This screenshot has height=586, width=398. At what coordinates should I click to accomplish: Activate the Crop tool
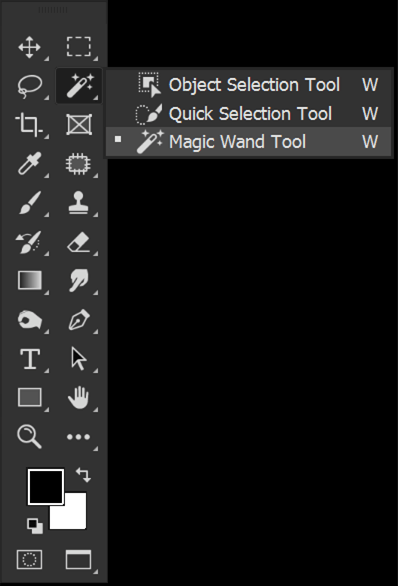[29, 125]
